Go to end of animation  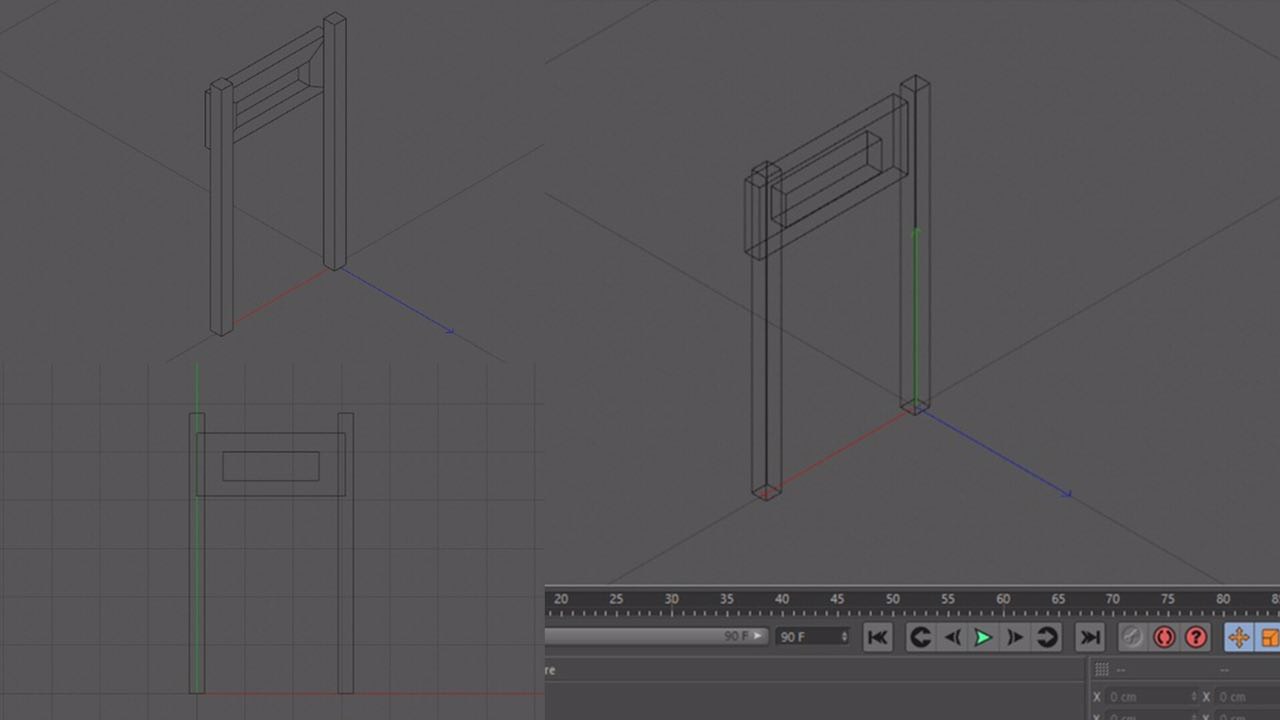click(1089, 637)
